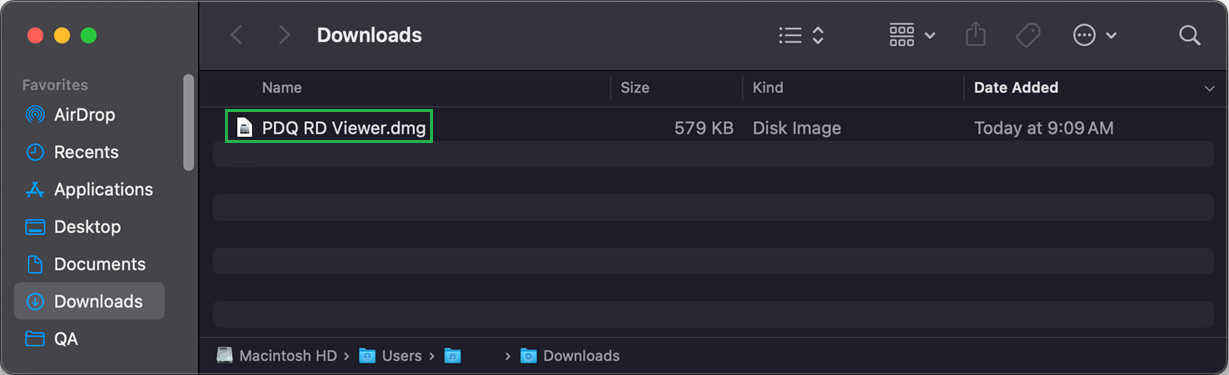Click the forward navigation arrow

284,35
